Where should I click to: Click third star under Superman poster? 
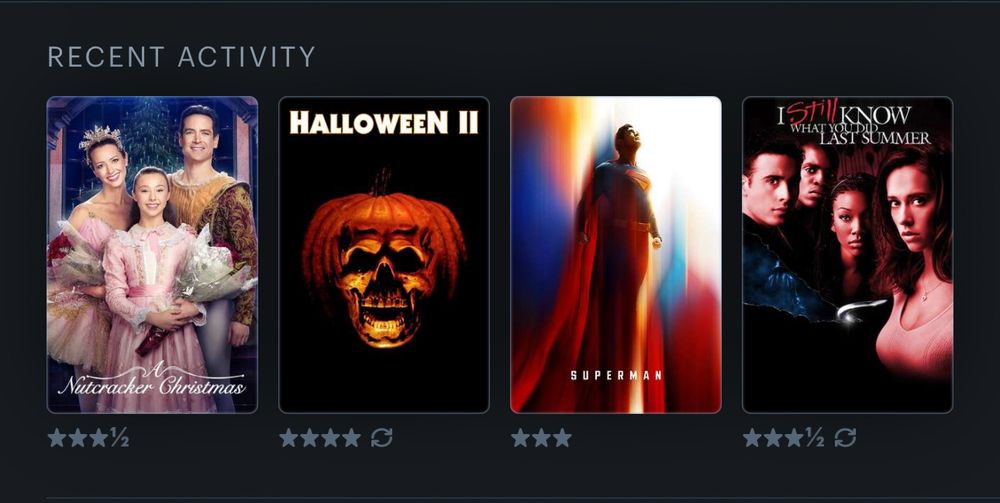pos(562,437)
